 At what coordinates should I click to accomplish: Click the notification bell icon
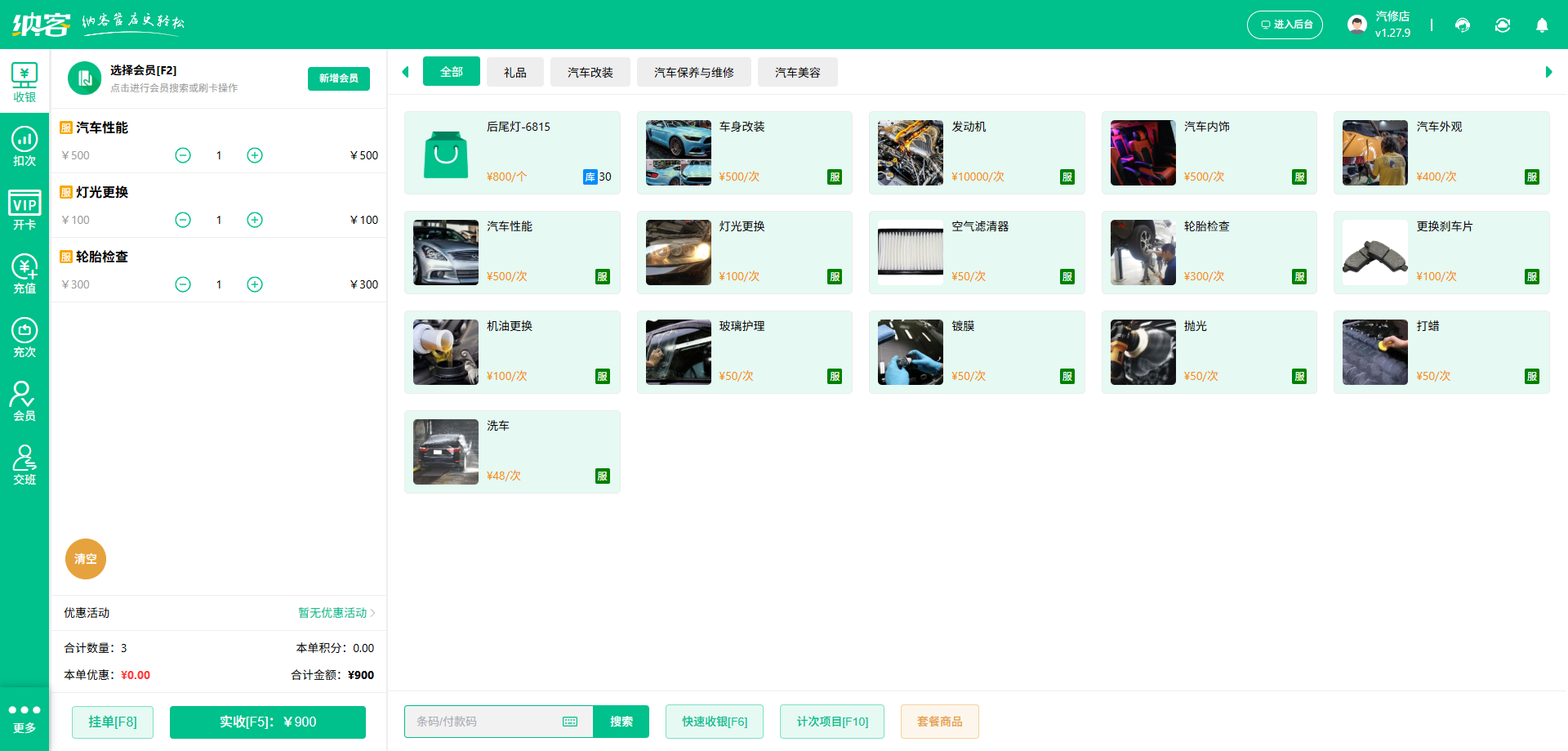coord(1542,25)
